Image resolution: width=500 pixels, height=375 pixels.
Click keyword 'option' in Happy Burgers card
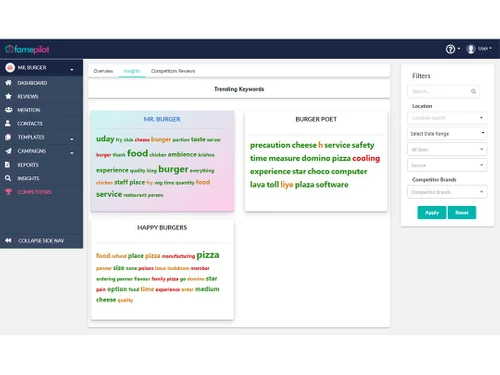[117, 289]
